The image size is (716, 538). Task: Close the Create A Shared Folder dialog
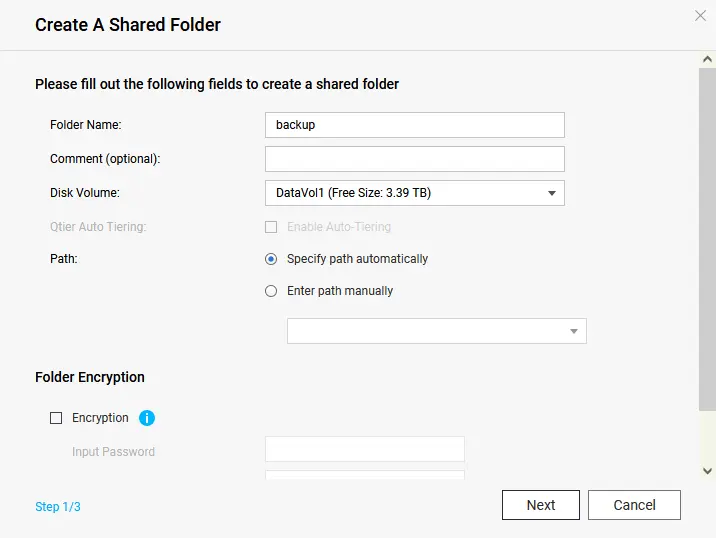[x=700, y=16]
